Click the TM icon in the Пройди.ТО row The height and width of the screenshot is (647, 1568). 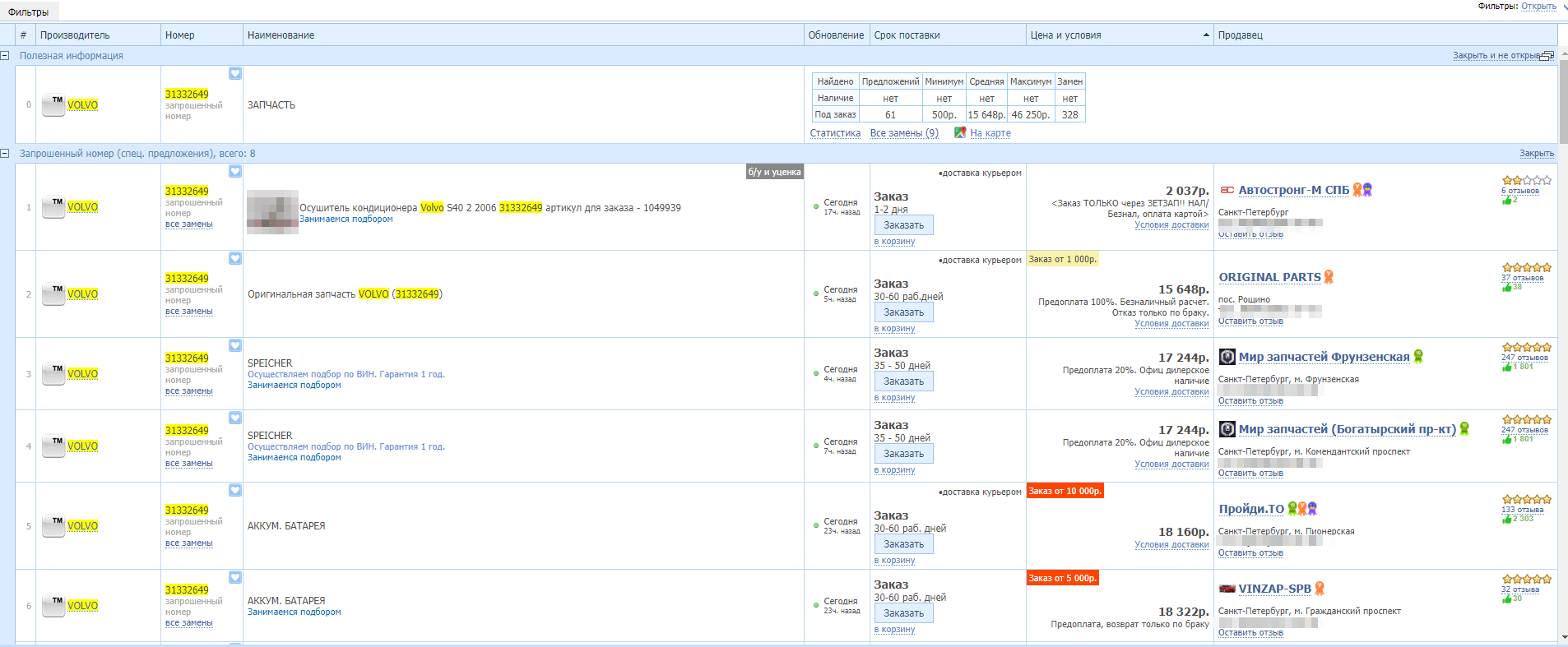(x=53, y=526)
